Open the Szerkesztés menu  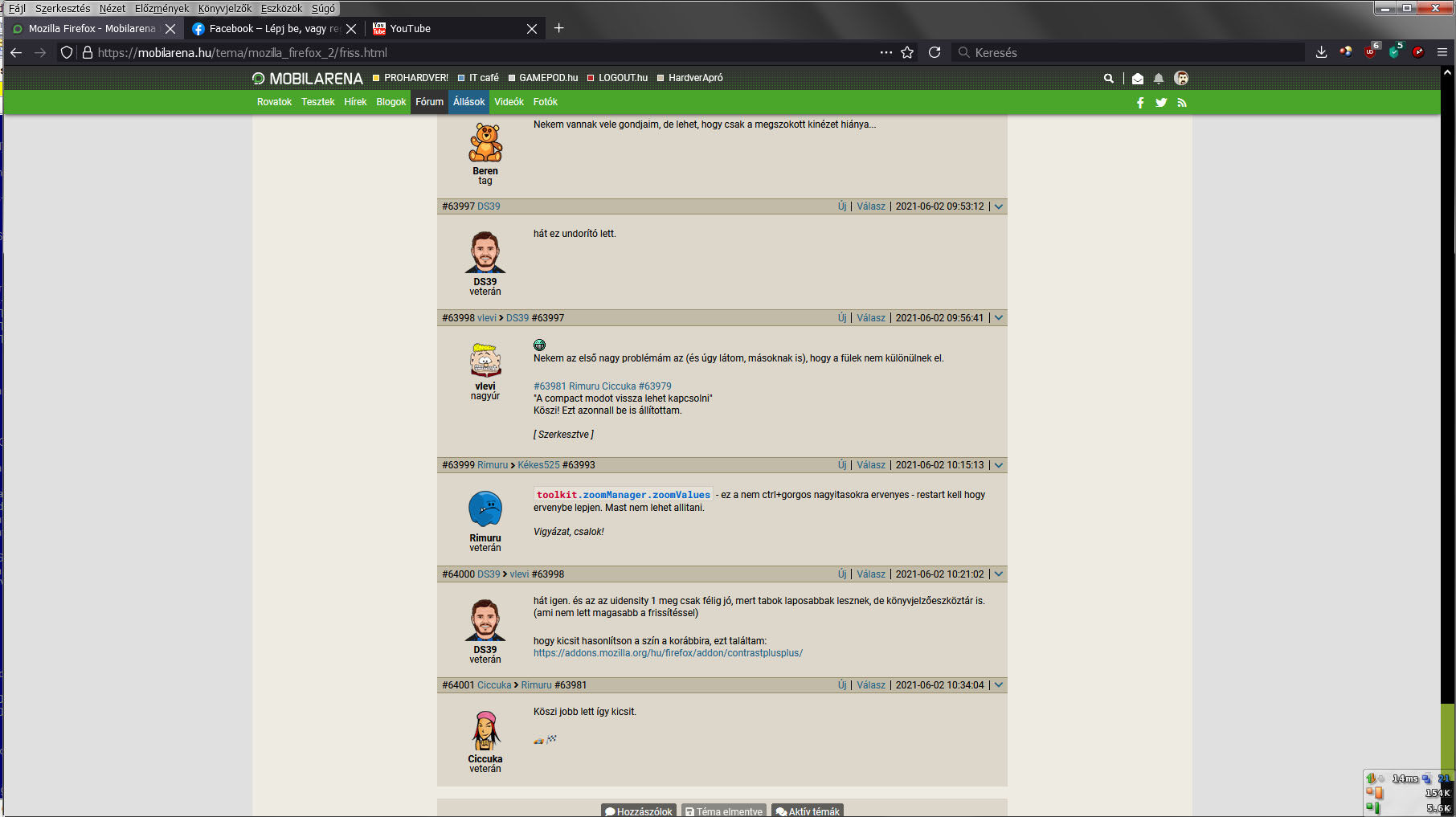point(63,8)
